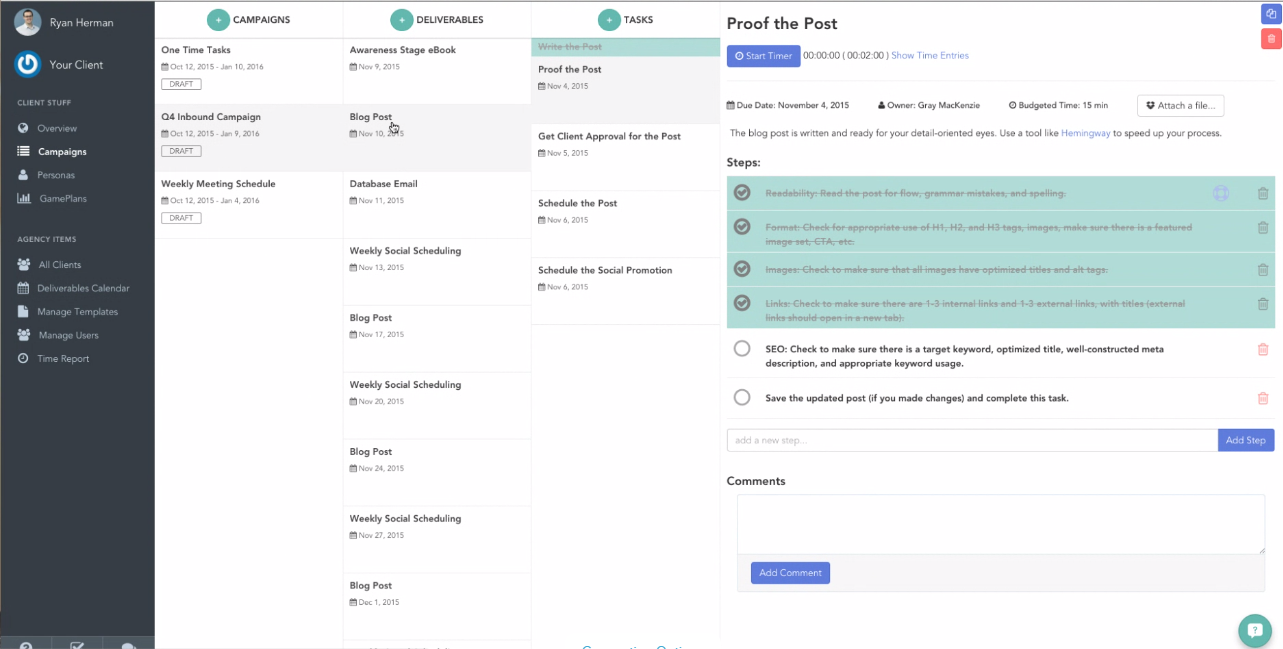The image size is (1283, 649).
Task: Open the help chat bubble
Action: coord(1255,631)
